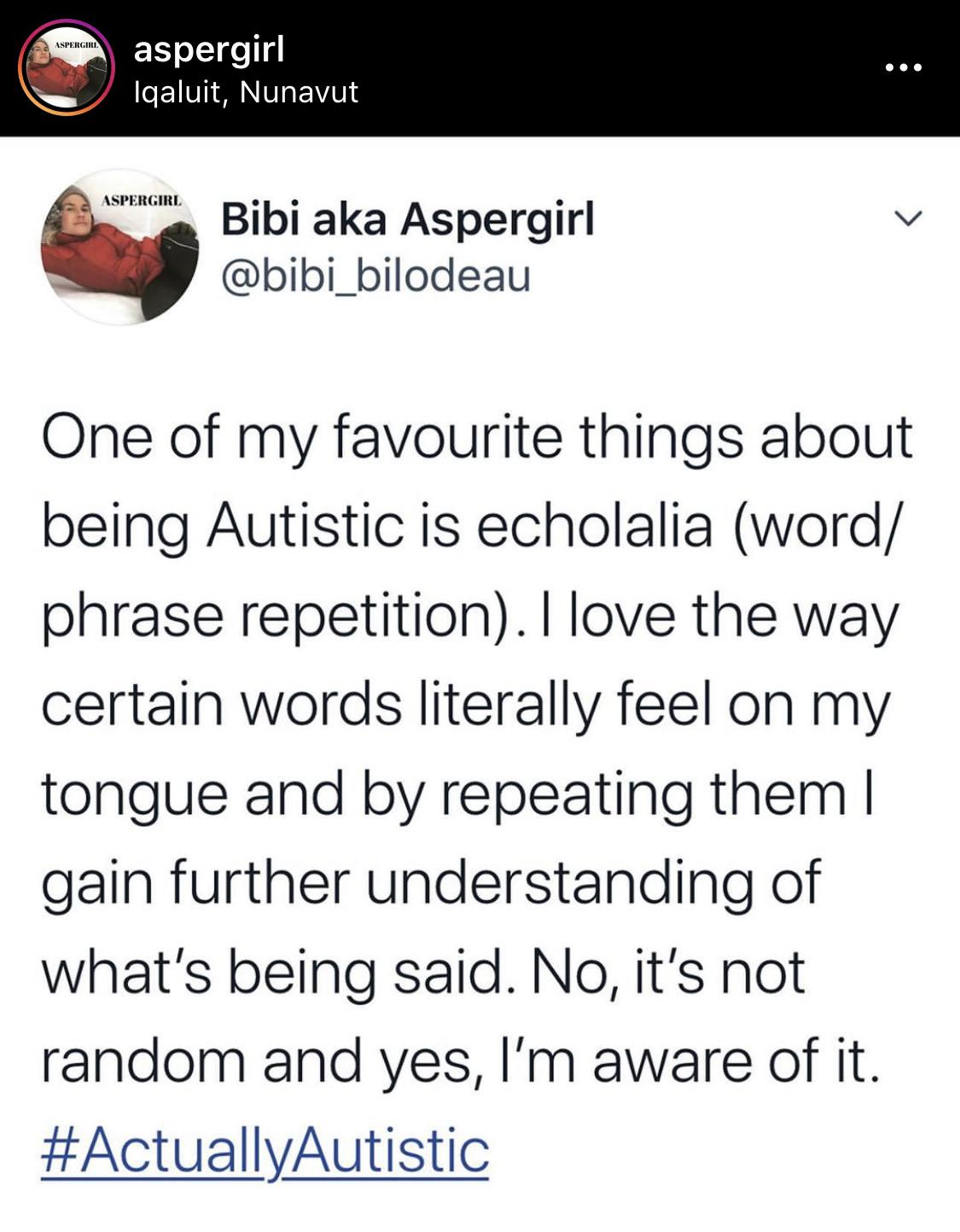The height and width of the screenshot is (1232, 960).
Task: Click the Bibi aka Aspergirl display name
Action: pos(407,220)
